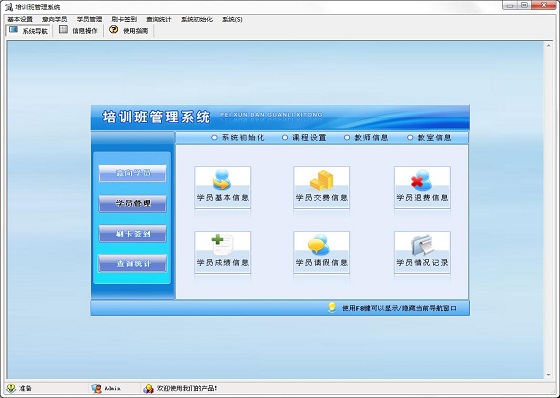Click the scrollbar up arrow
This screenshot has height=398, width=560.
pyautogui.click(x=549, y=46)
